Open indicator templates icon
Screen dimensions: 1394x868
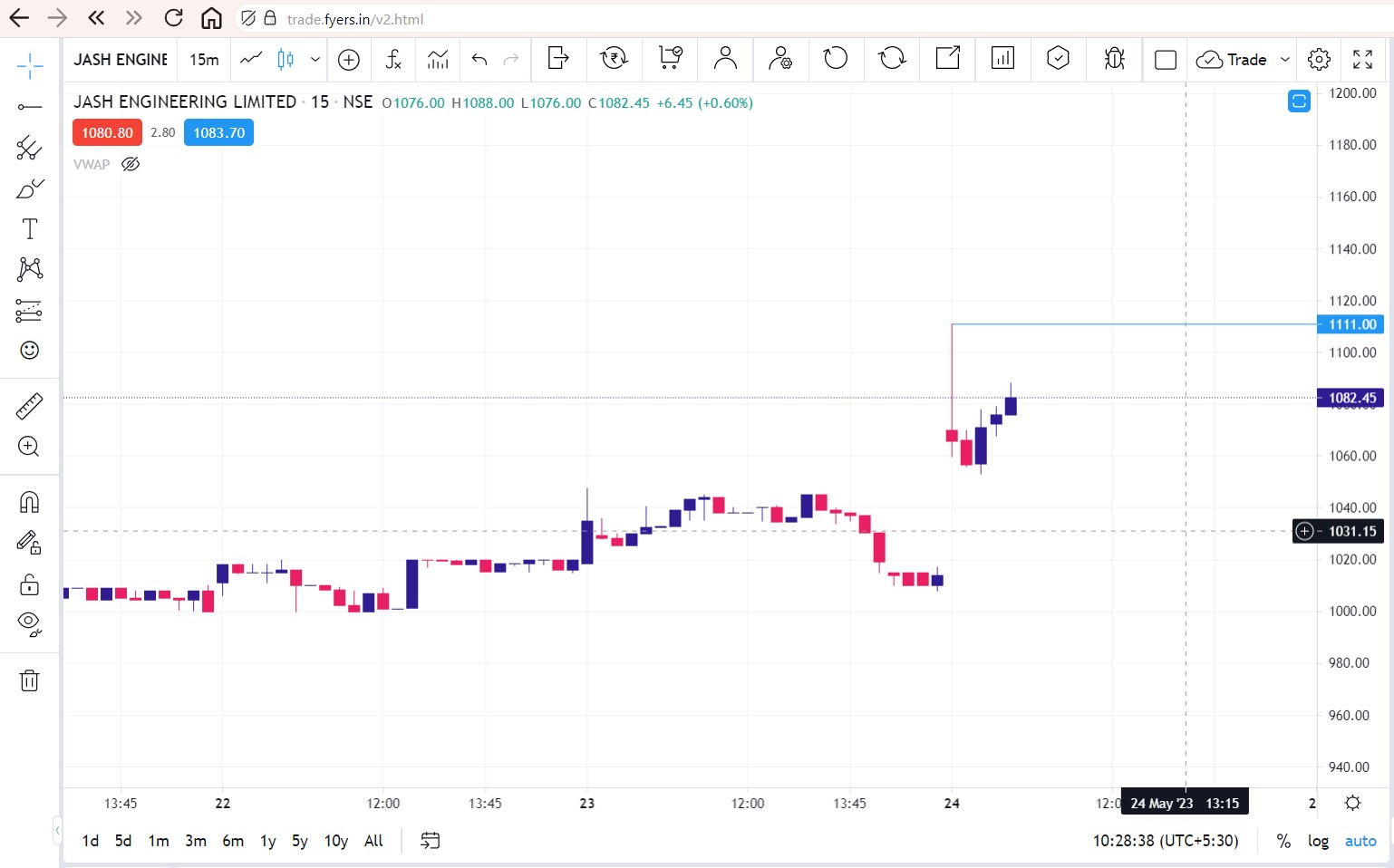tap(438, 60)
